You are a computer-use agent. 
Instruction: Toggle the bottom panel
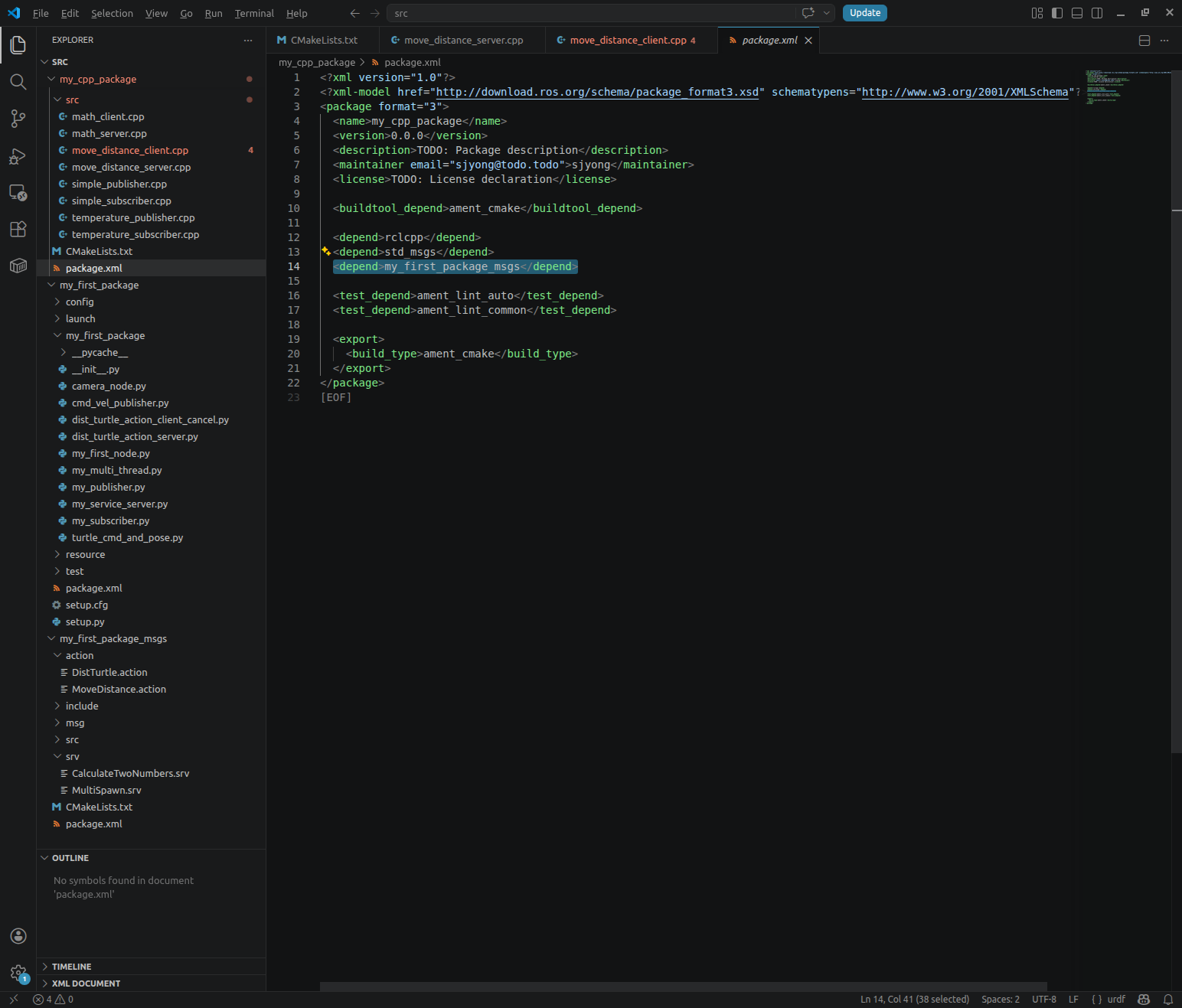coord(1077,13)
